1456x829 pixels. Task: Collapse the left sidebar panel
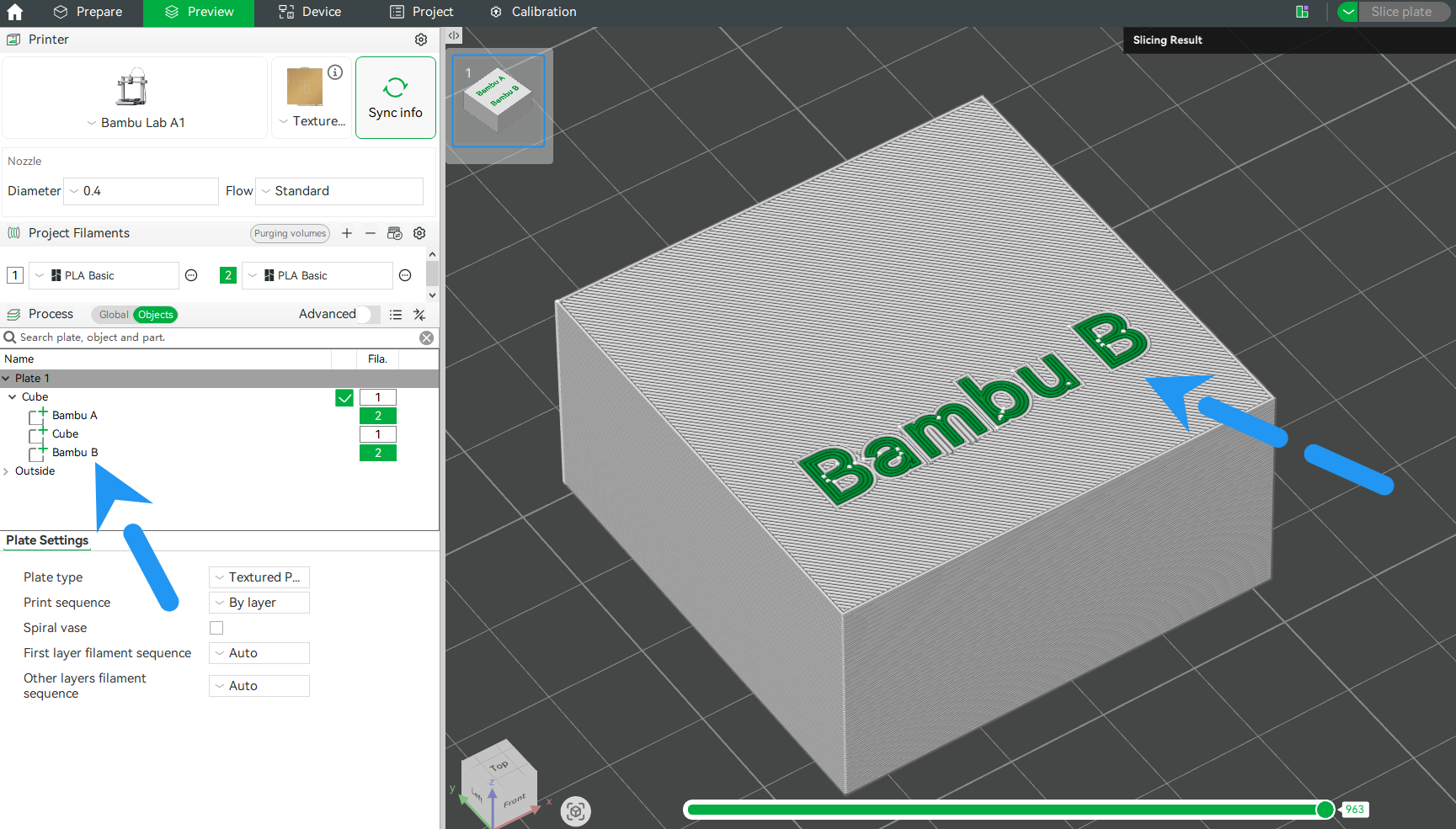tap(454, 35)
